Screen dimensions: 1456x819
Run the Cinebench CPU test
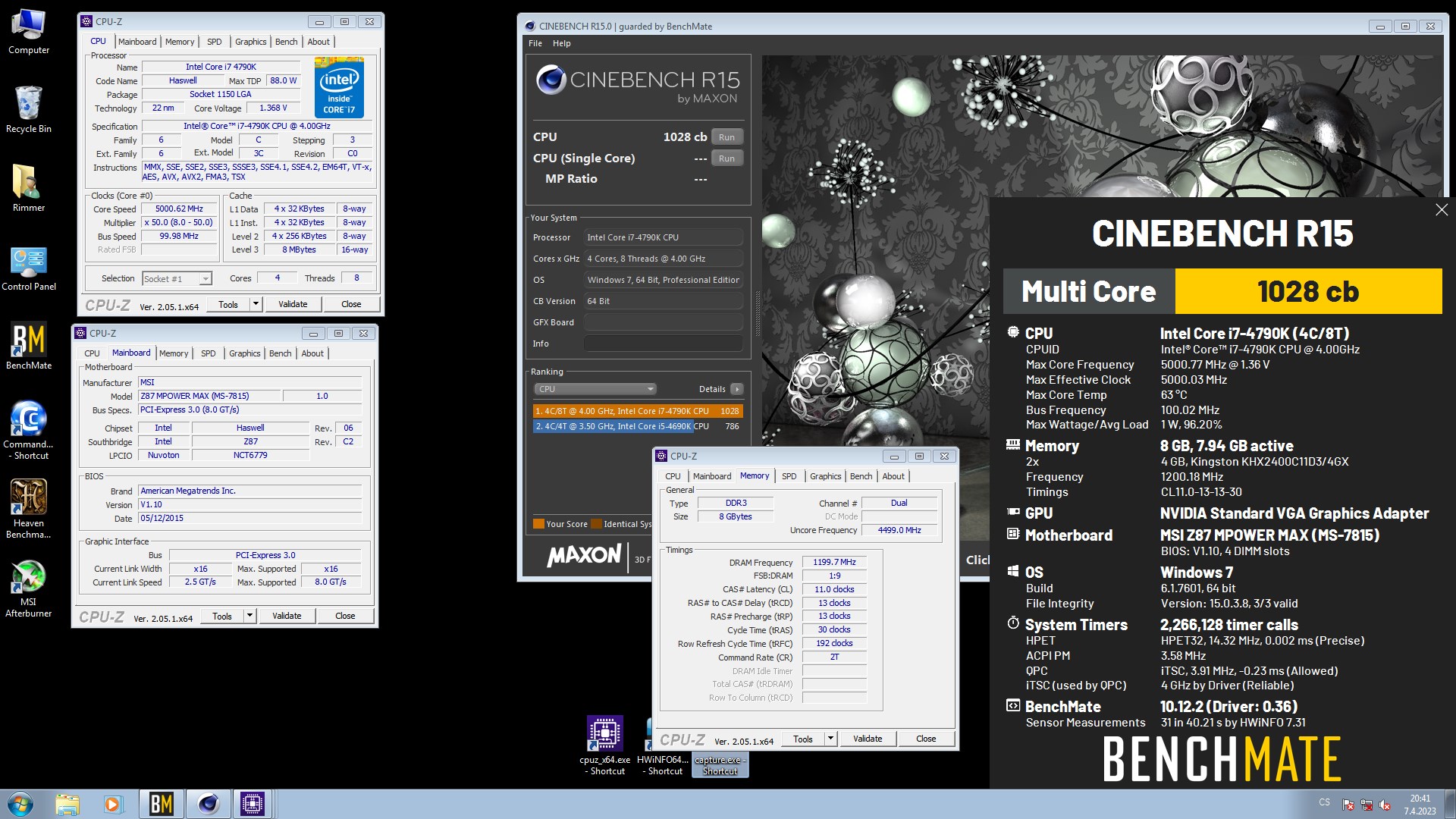tap(726, 137)
